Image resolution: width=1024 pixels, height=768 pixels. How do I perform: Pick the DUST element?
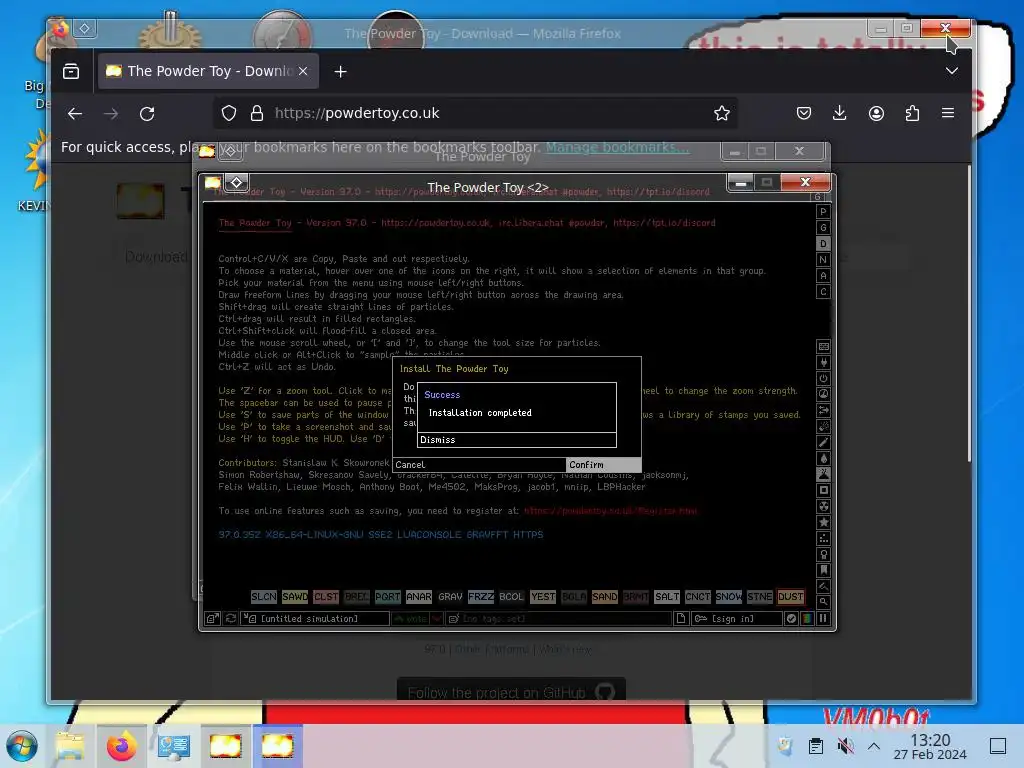(791, 597)
